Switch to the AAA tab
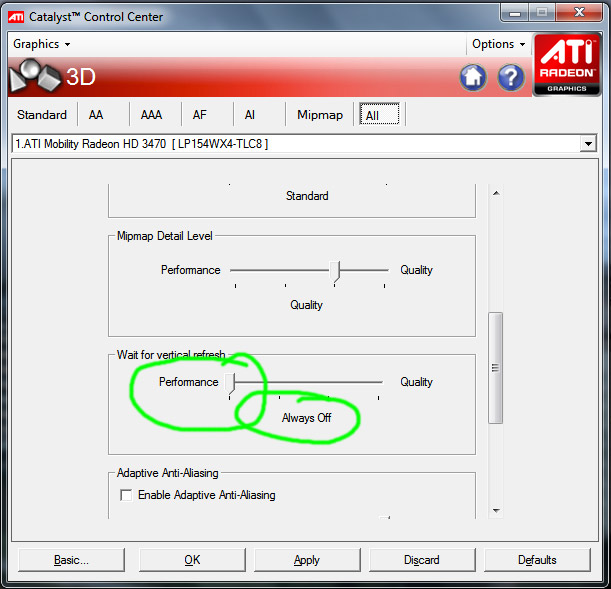 (151, 115)
